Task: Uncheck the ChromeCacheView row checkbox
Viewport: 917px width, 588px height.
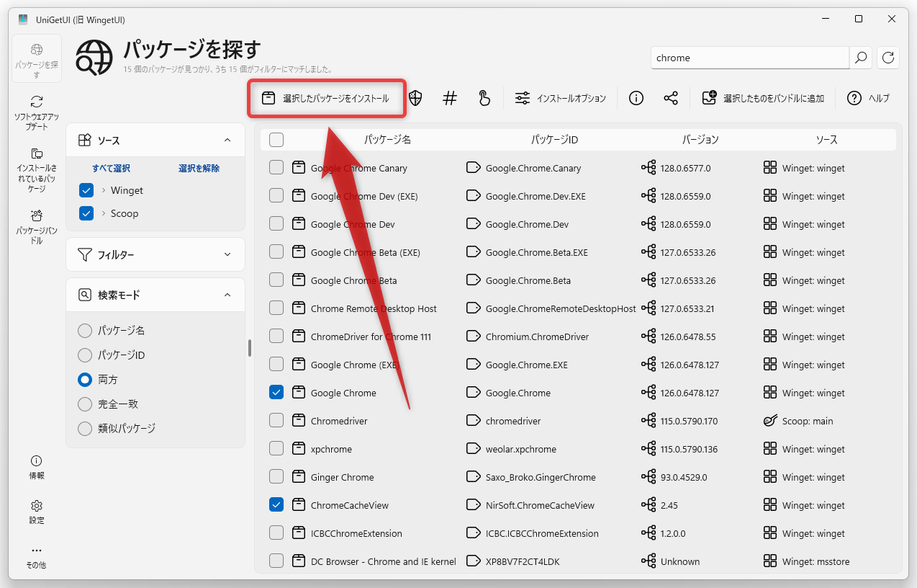Action: [276, 504]
